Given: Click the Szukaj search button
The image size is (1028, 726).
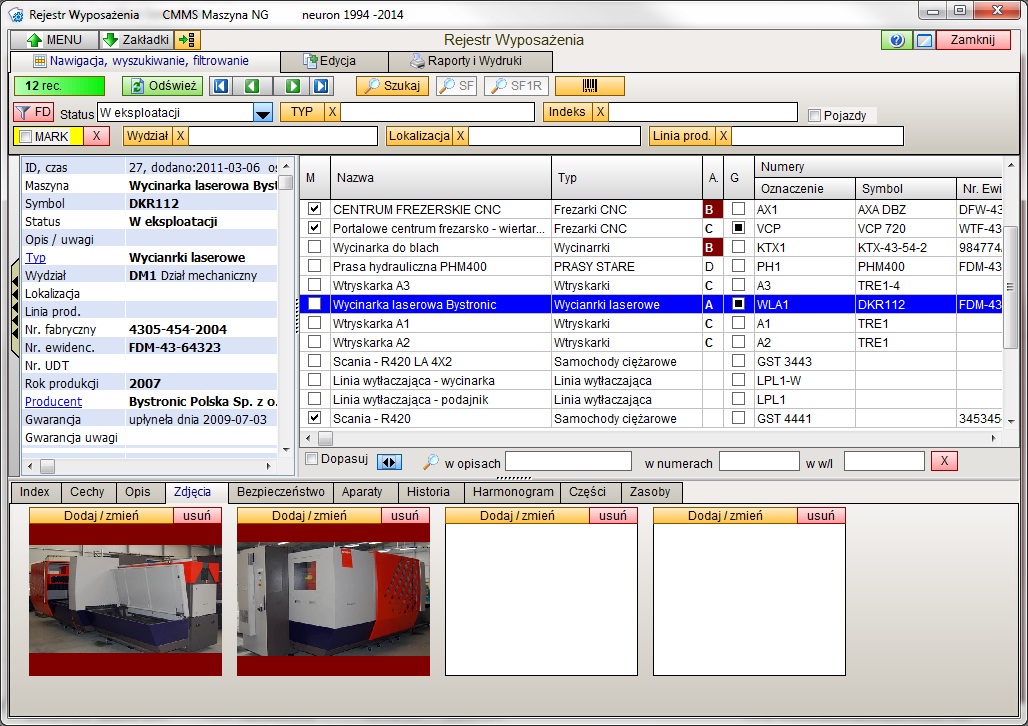Looking at the screenshot, I should pyautogui.click(x=392, y=86).
